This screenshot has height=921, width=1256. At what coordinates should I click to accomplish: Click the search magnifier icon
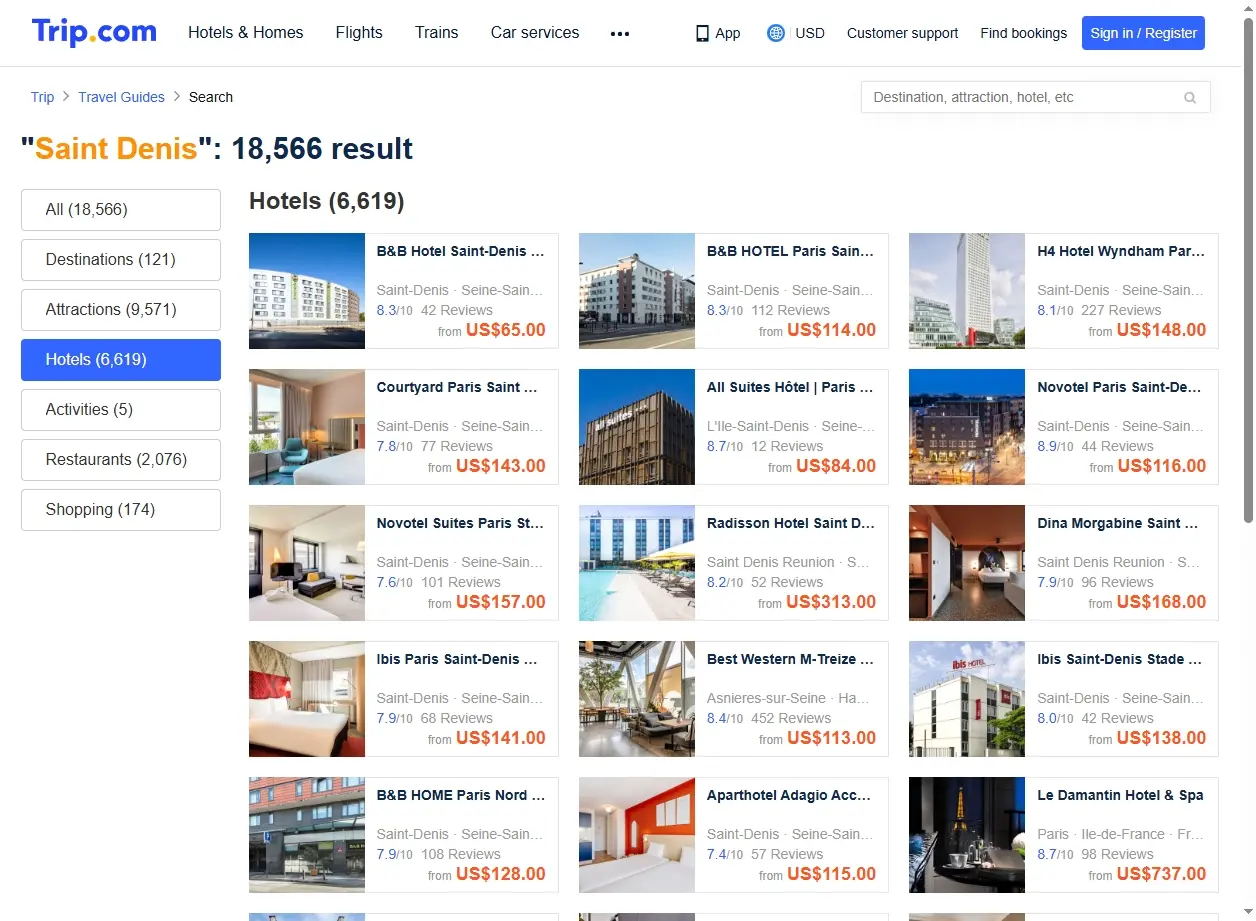coord(1190,97)
